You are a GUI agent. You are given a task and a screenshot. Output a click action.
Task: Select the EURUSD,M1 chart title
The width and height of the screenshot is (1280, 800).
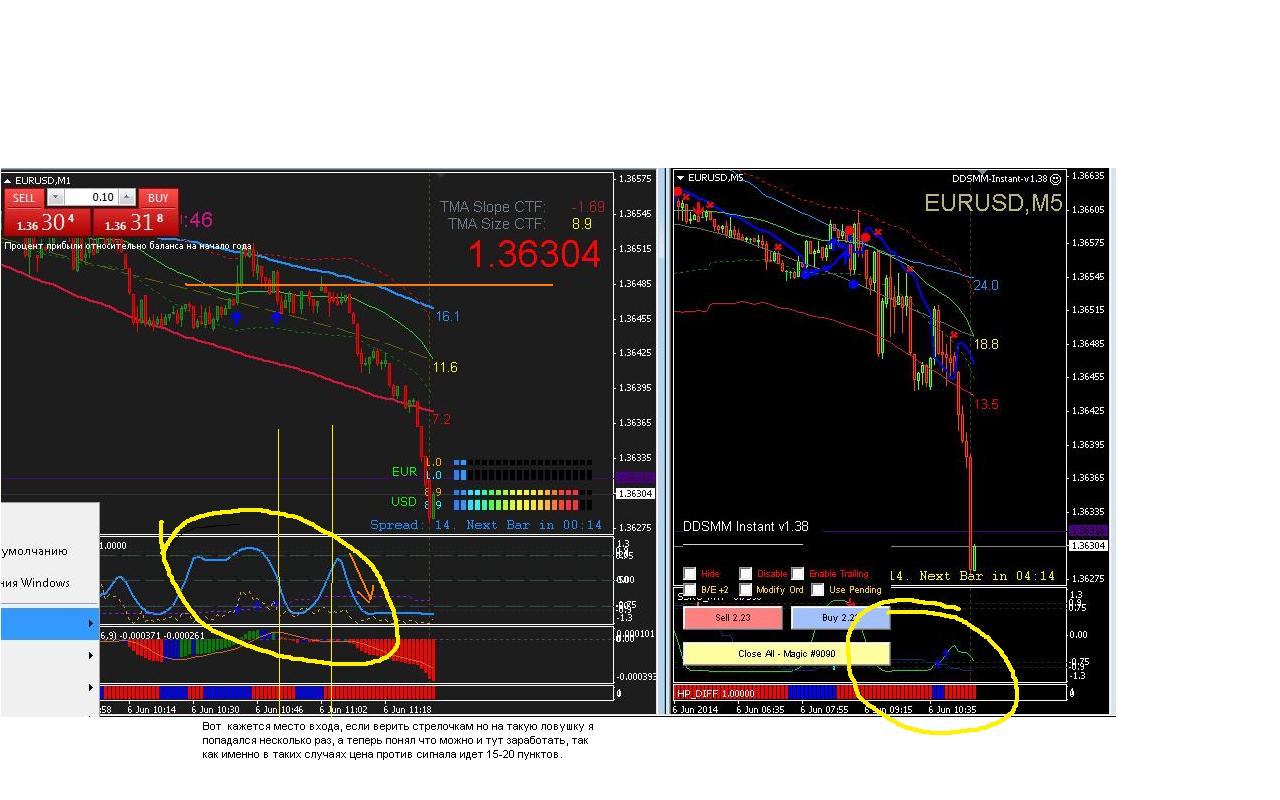click(43, 180)
